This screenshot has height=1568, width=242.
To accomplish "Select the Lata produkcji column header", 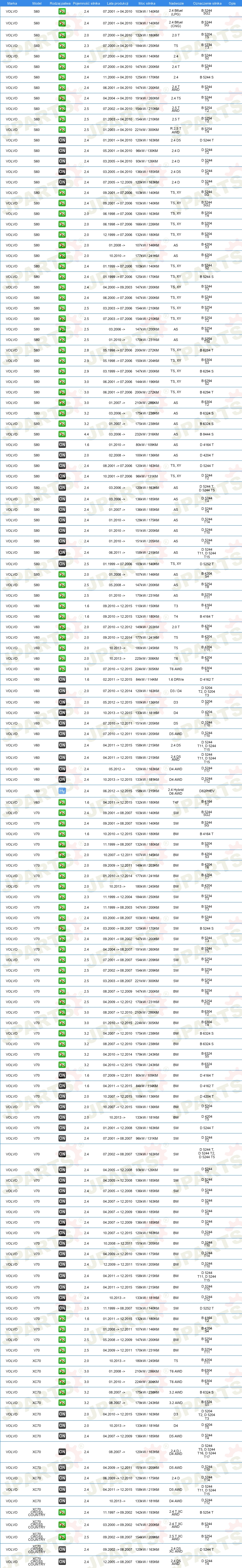I will pyautogui.click(x=117, y=3).
